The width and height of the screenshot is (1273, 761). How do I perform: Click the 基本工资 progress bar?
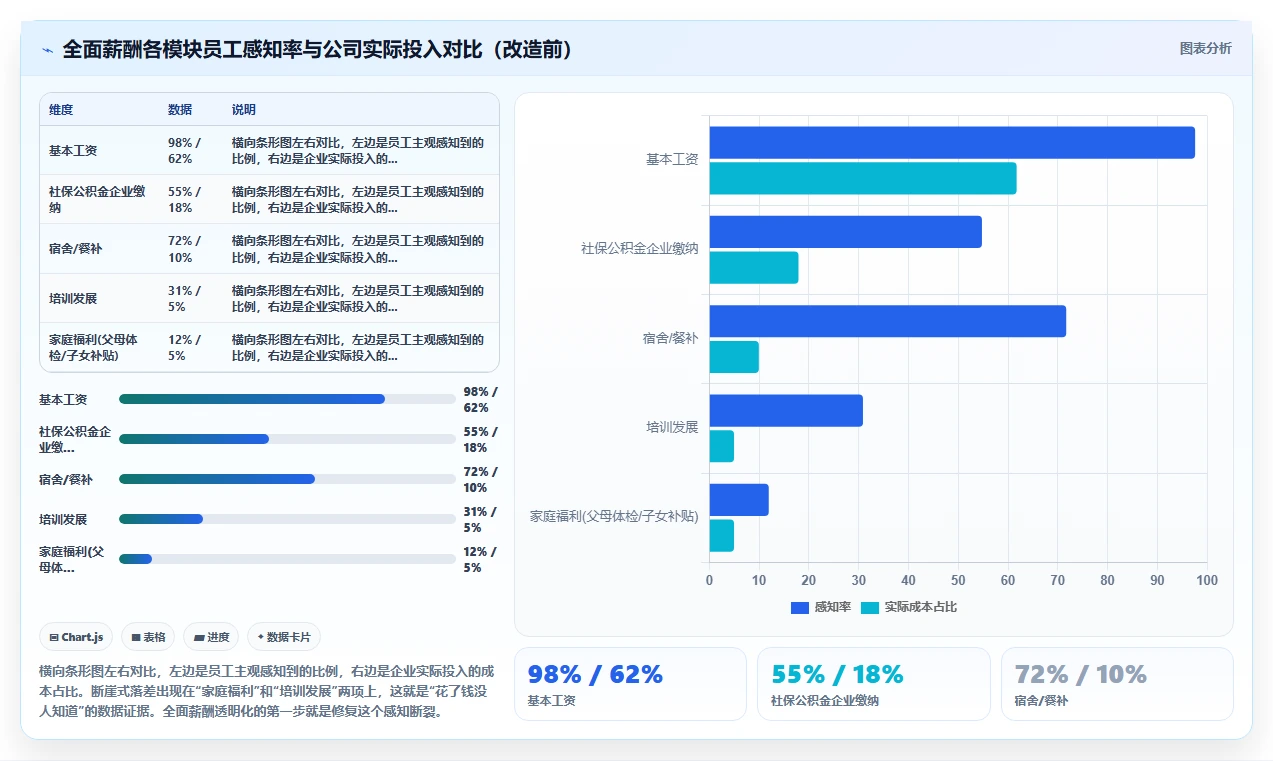(x=287, y=399)
